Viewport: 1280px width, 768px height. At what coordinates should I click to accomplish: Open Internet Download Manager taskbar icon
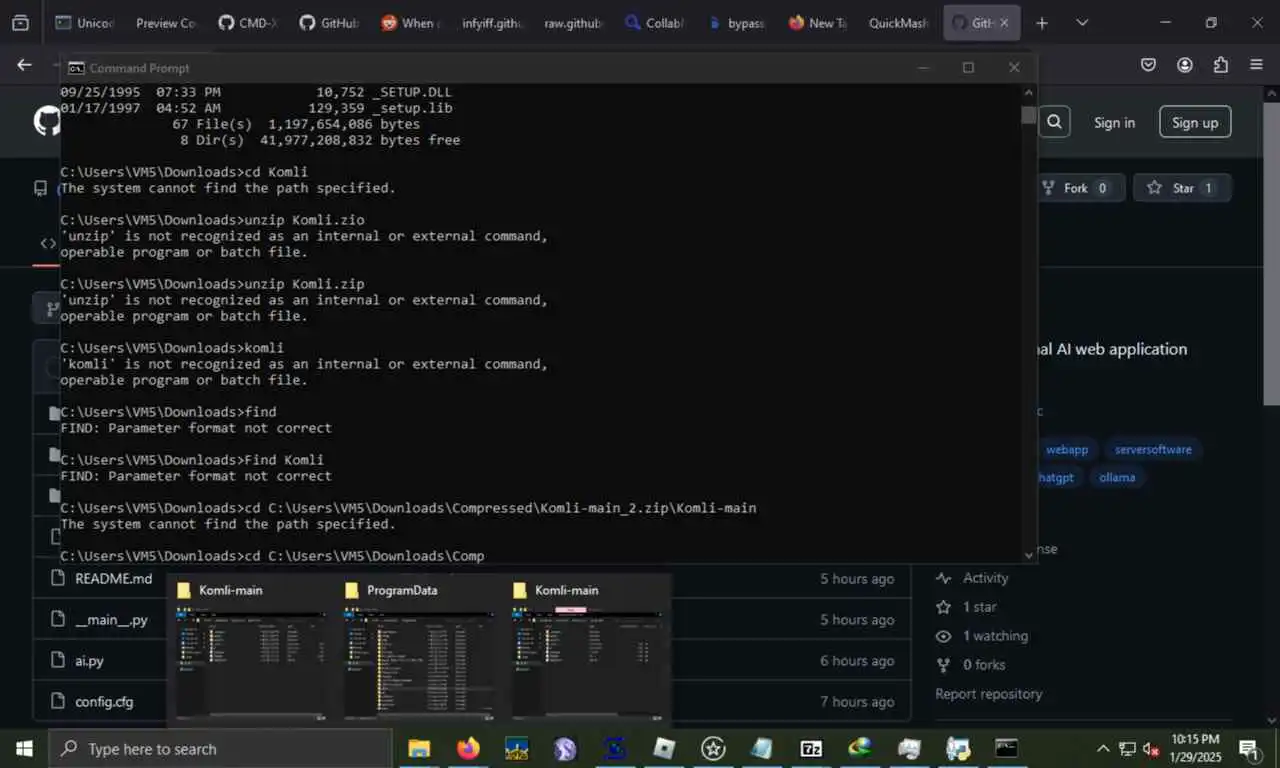pos(860,748)
